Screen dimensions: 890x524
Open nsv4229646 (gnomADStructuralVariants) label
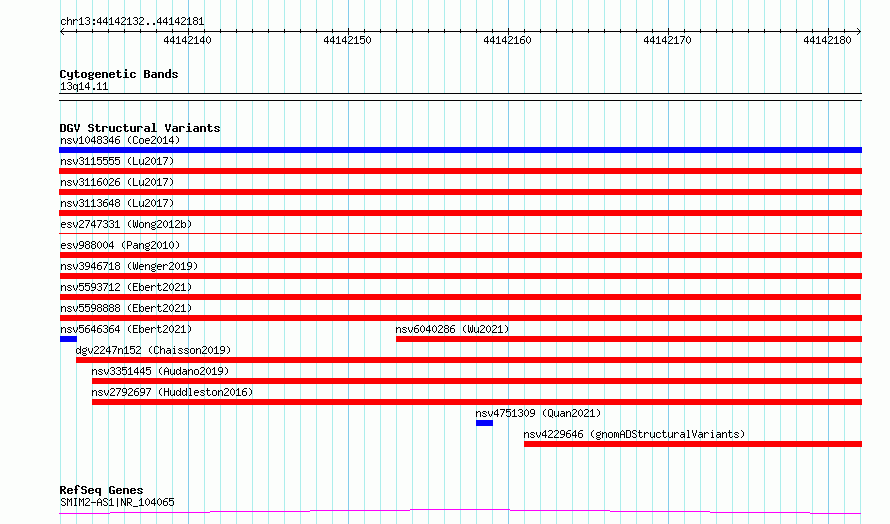[x=634, y=434]
